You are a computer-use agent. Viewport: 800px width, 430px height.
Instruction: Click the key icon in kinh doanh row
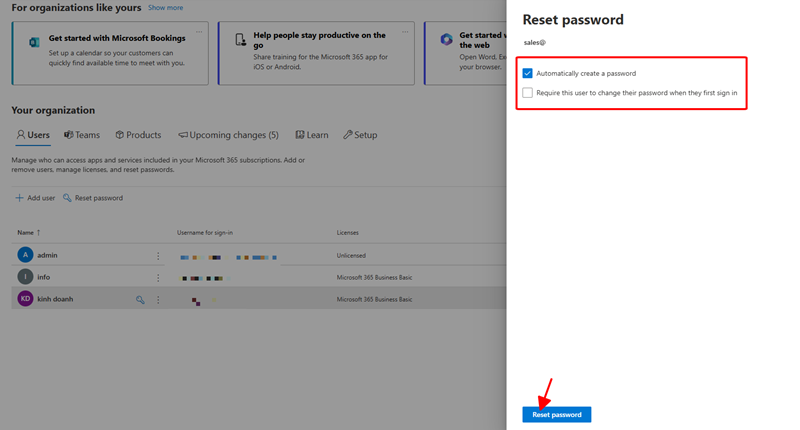140,299
